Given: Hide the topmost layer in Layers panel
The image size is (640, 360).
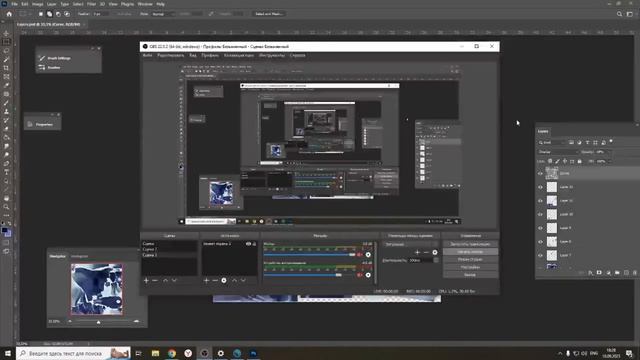Looking at the screenshot, I should [x=540, y=173].
